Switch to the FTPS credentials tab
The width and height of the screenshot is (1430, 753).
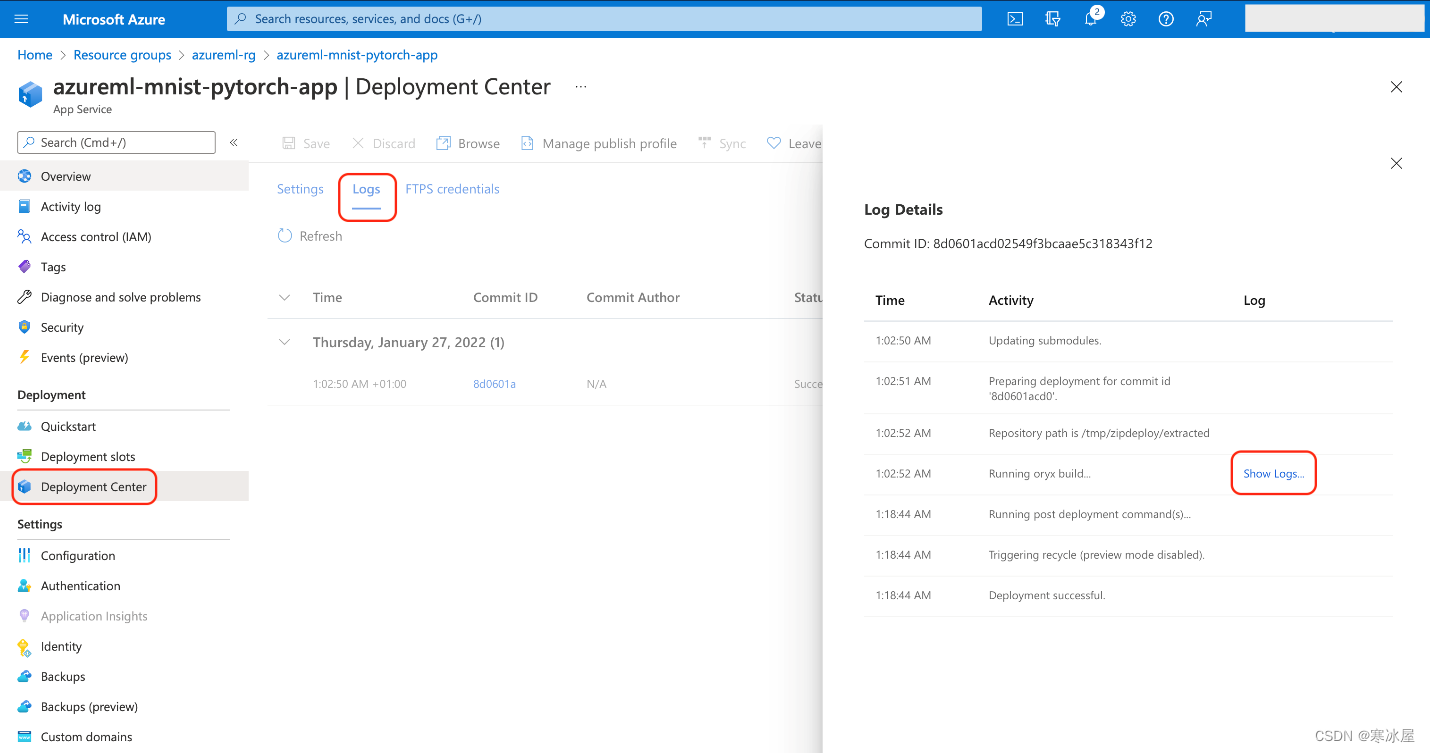point(452,189)
